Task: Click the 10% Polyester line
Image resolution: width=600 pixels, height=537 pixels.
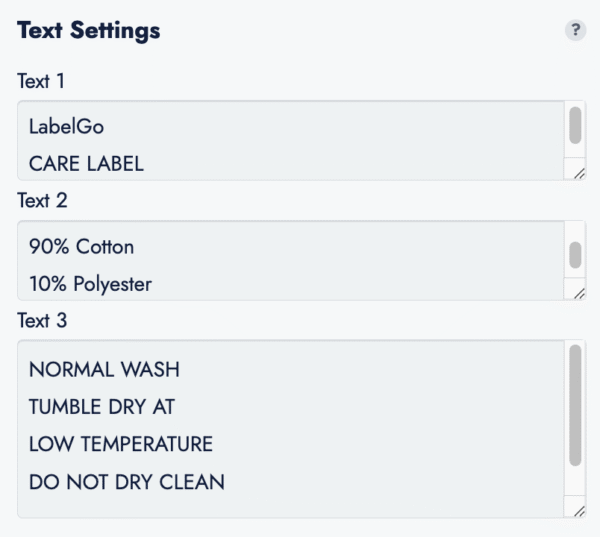Action: coord(90,284)
